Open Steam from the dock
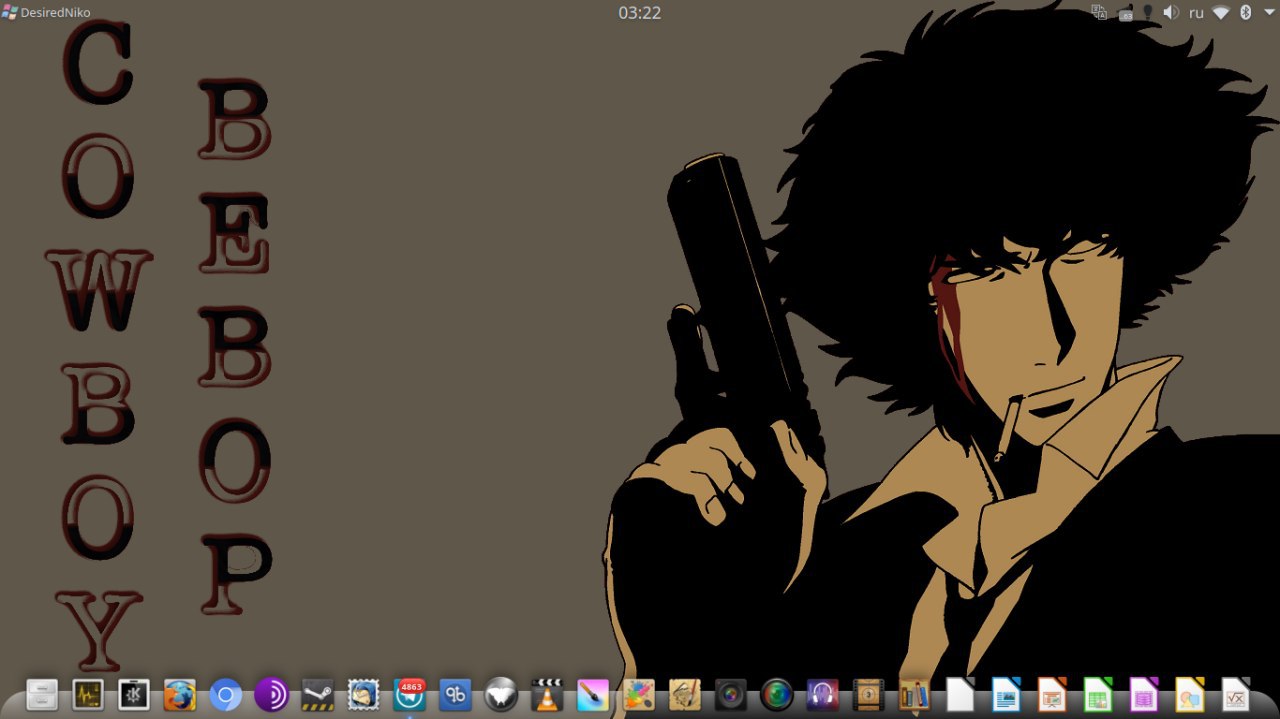1280x719 pixels. [318, 694]
